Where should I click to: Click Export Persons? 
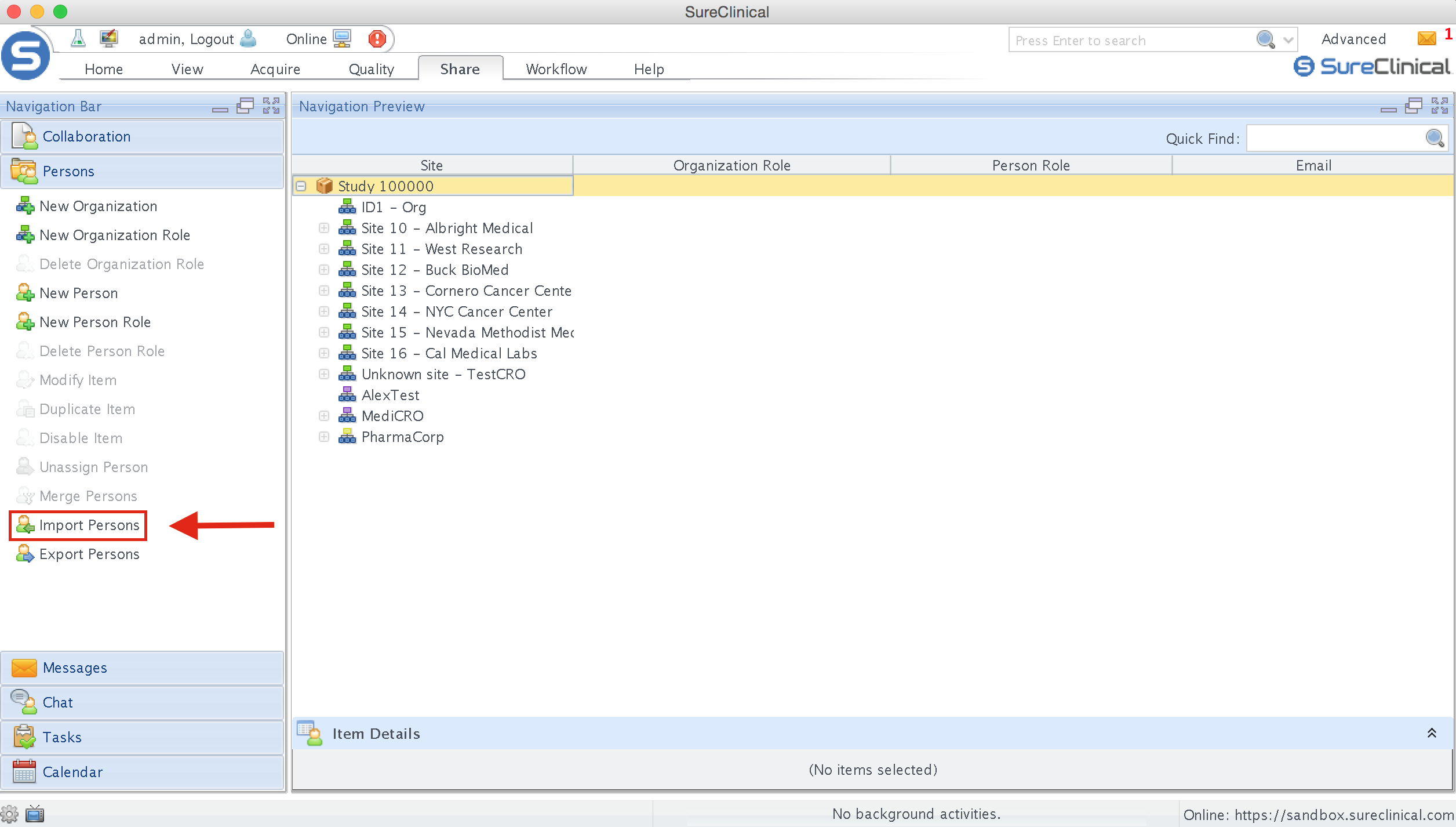(x=78, y=554)
